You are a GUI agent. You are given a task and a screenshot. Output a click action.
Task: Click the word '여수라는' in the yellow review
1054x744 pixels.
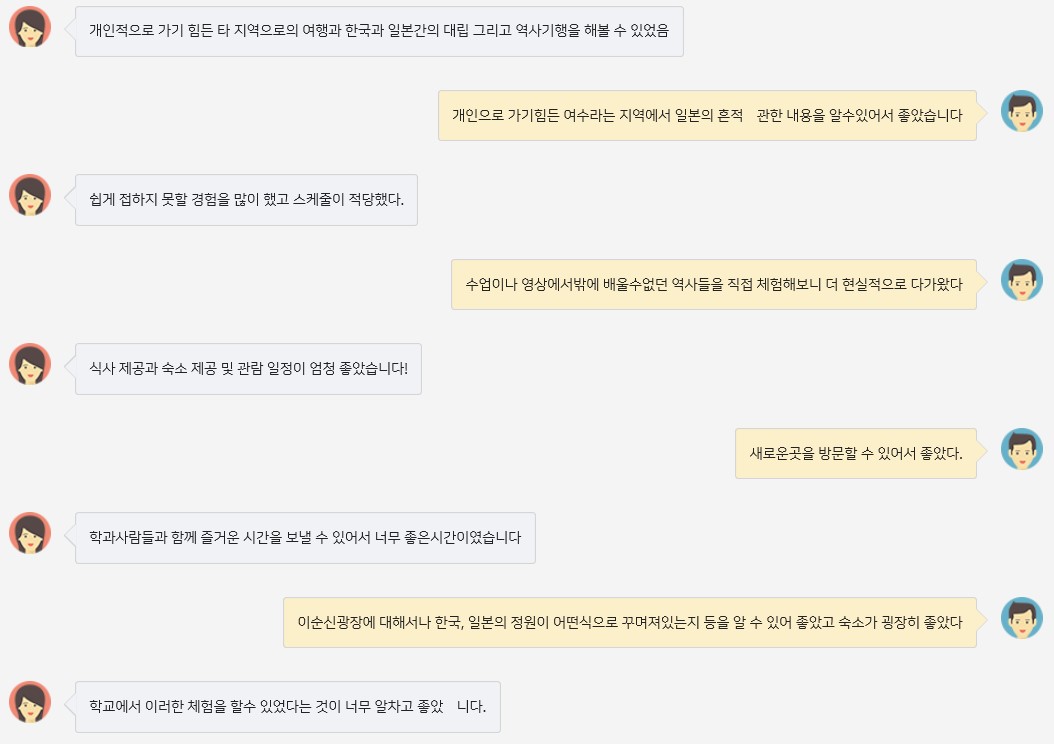pos(592,116)
